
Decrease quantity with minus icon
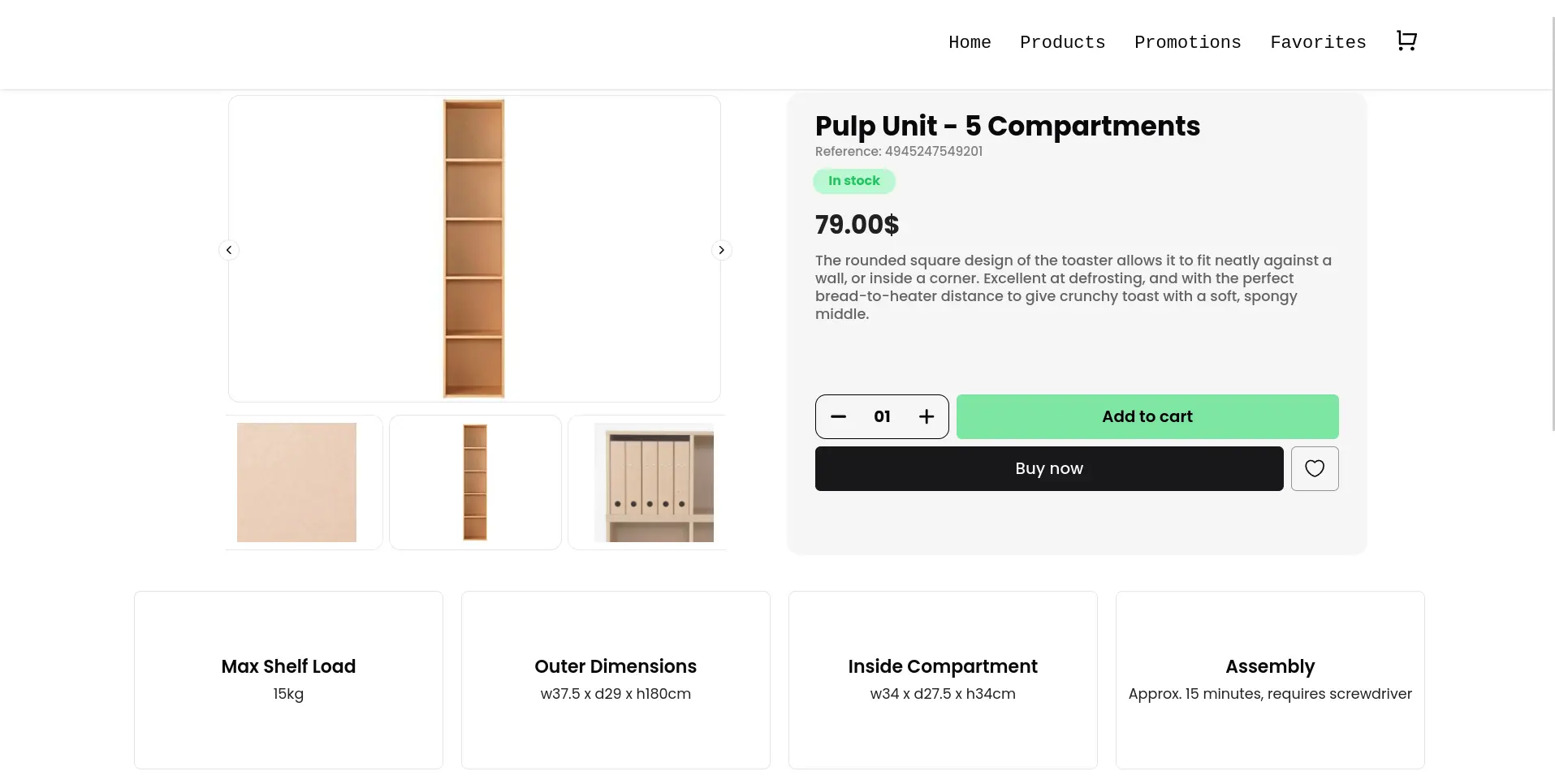click(x=838, y=416)
